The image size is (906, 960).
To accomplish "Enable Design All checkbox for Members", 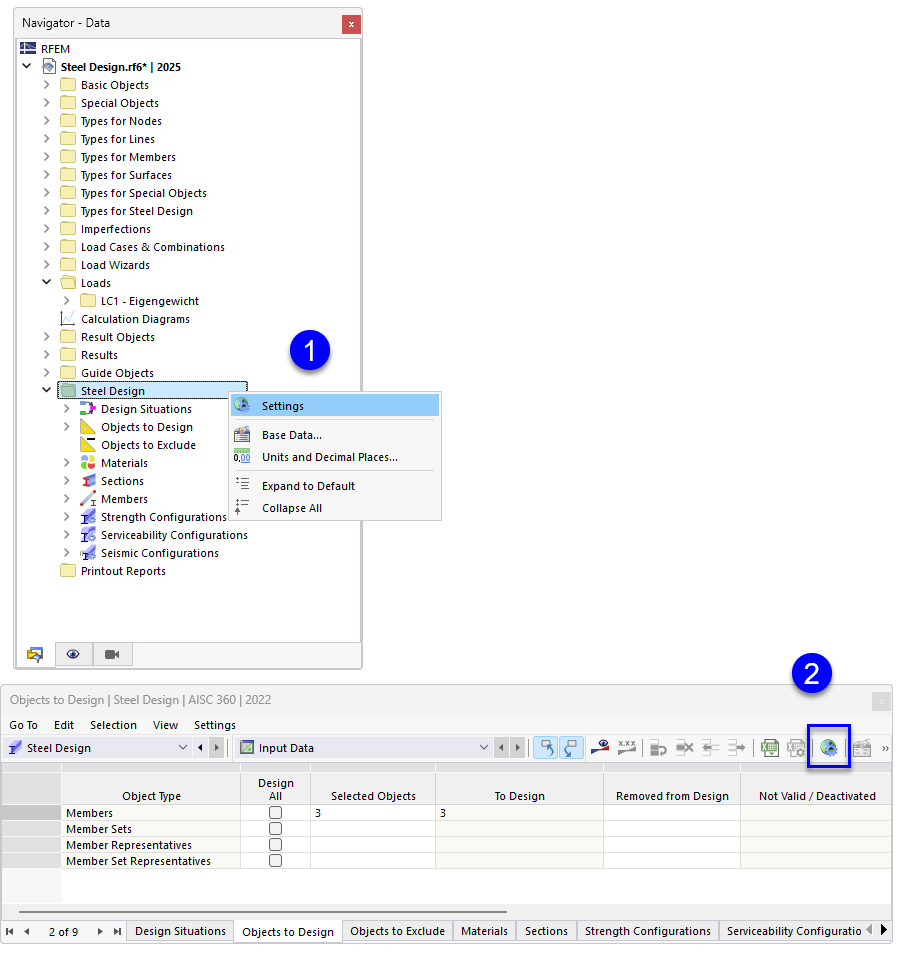I will (x=275, y=812).
